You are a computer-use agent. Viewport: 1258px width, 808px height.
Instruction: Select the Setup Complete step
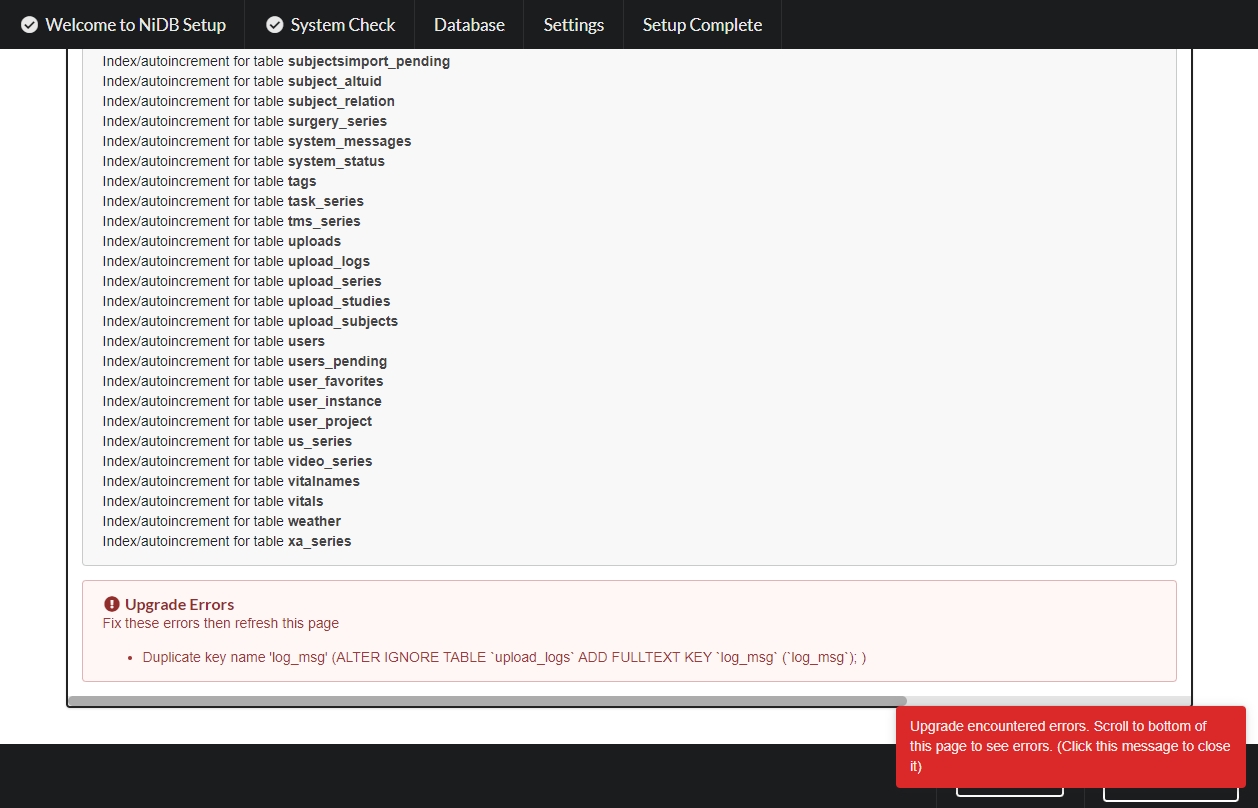pyautogui.click(x=702, y=25)
